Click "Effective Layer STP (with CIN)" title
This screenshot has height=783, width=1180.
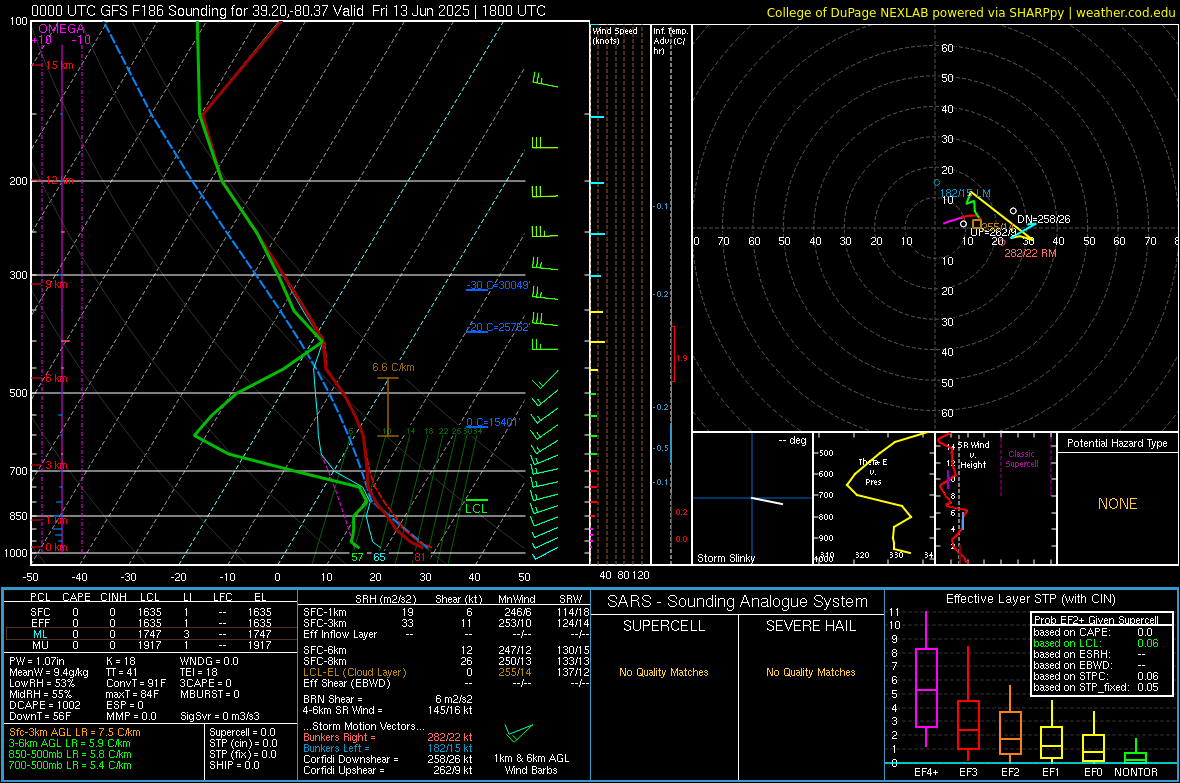[x=1030, y=599]
